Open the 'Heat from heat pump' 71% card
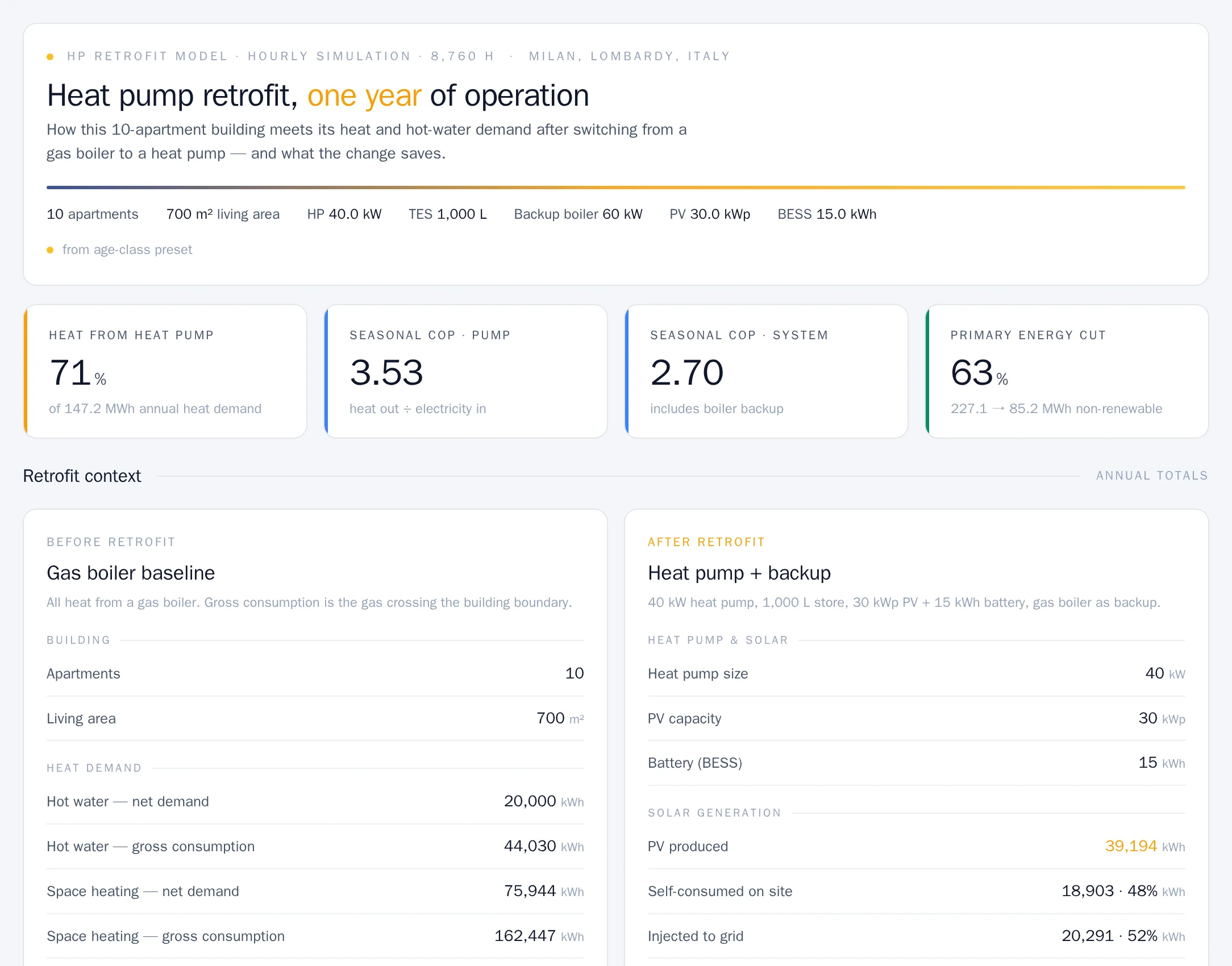This screenshot has width=1232, height=966. pos(165,371)
